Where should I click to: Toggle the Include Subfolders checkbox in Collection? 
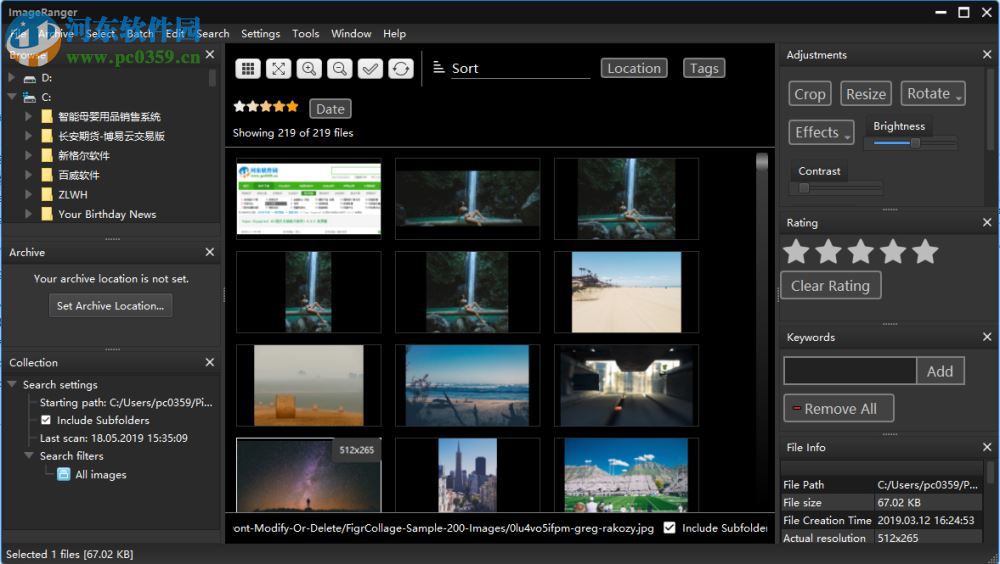(46, 420)
